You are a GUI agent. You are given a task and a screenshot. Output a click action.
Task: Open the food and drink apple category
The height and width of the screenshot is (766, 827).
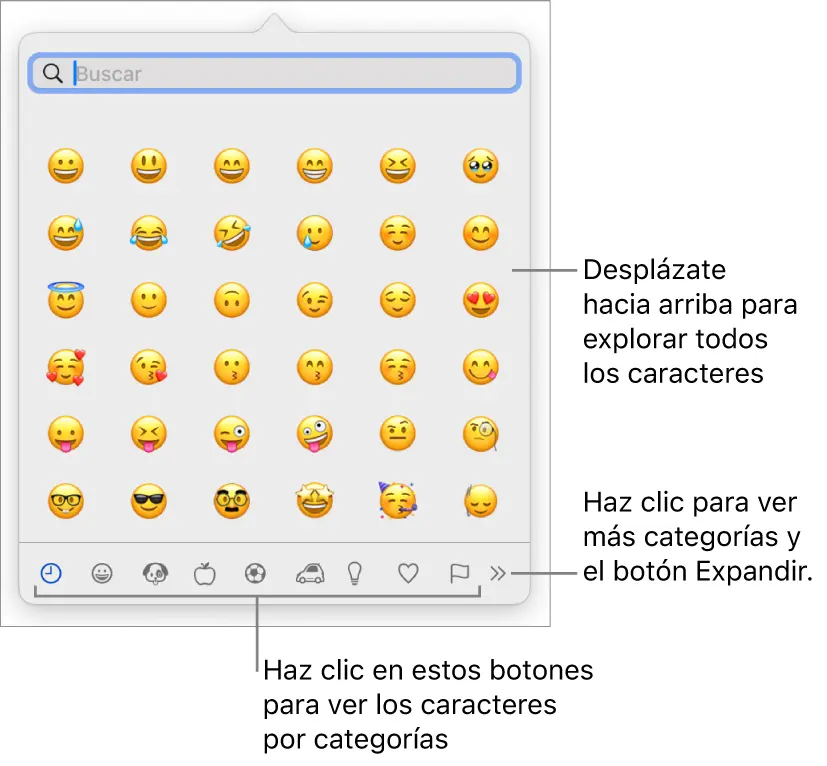(205, 573)
